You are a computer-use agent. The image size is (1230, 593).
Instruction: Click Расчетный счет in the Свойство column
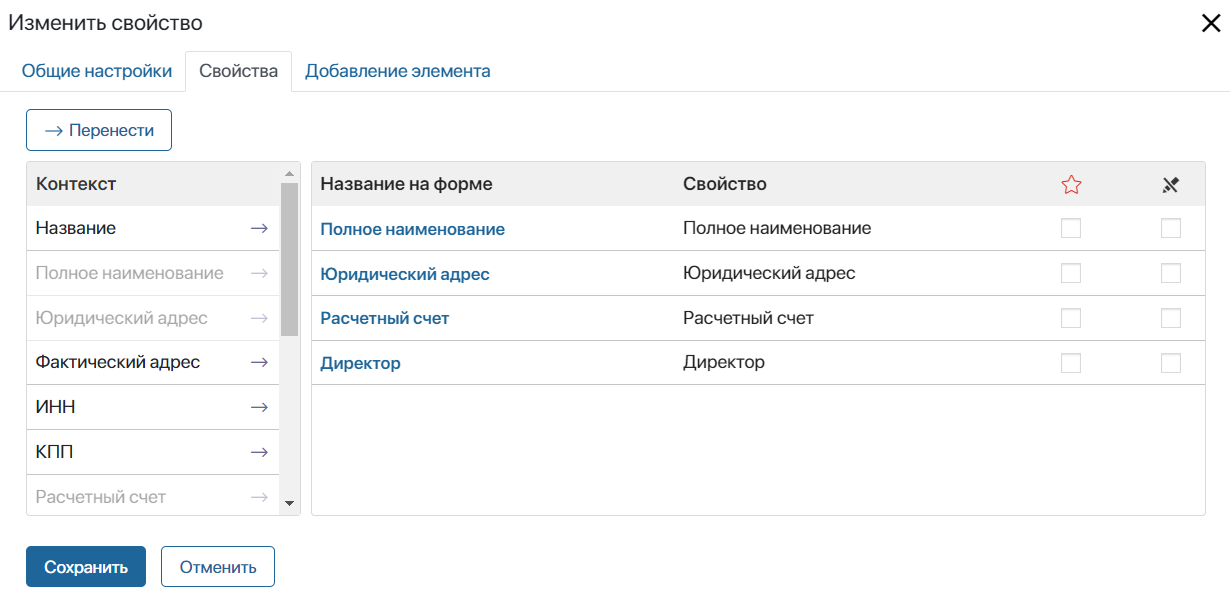click(x=748, y=318)
